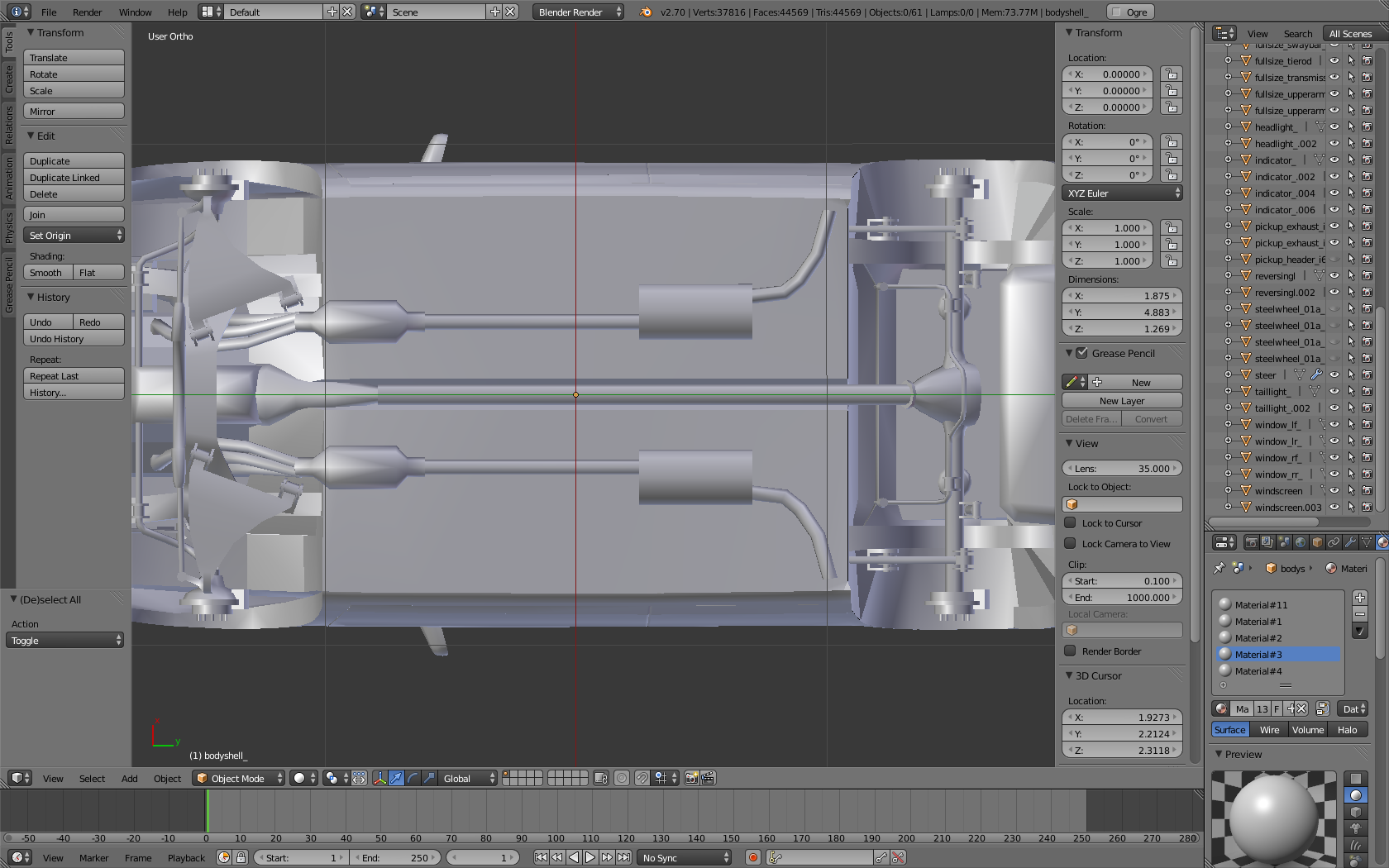
Task: Toggle the Render Border checkbox
Action: (1070, 651)
